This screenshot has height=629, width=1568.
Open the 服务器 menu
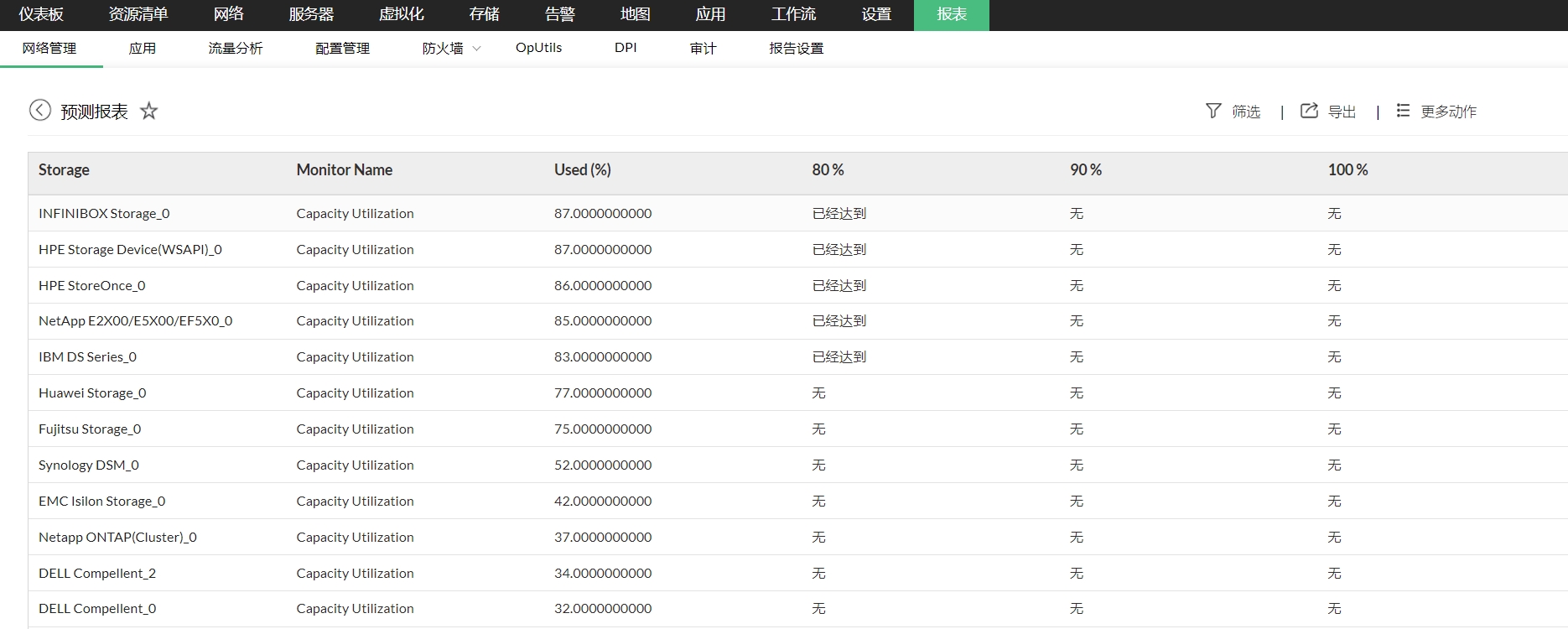click(311, 14)
